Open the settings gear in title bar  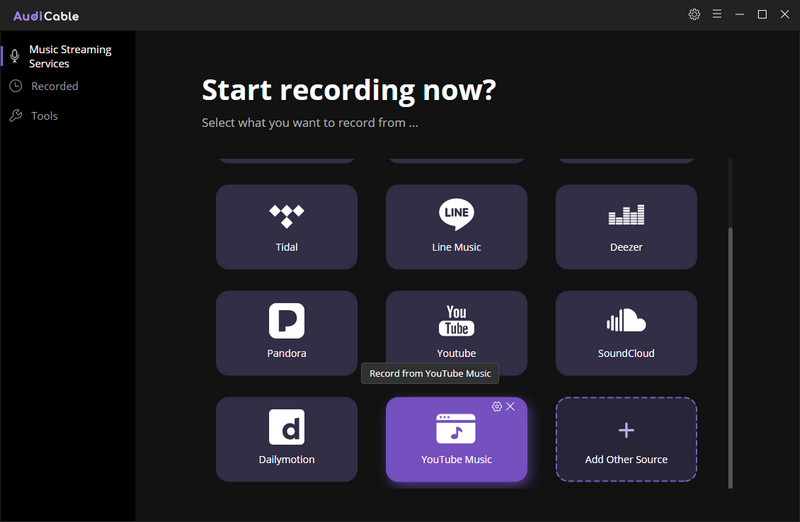[694, 14]
